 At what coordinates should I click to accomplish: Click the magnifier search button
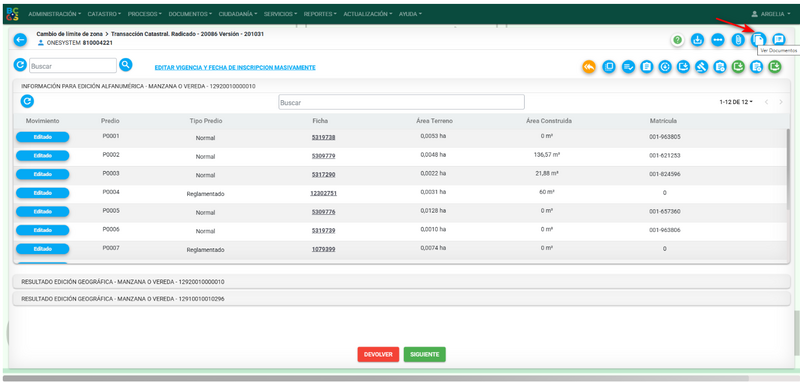pyautogui.click(x=126, y=65)
